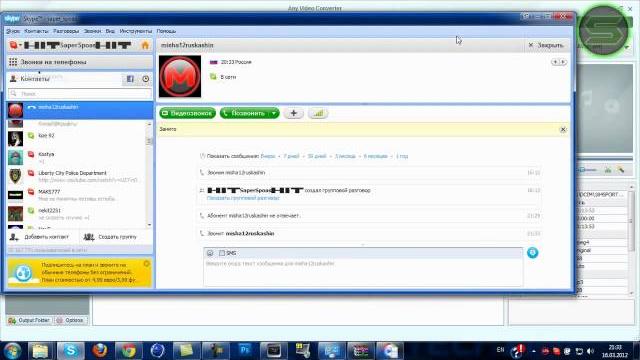Image resolution: width=640 pixels, height=360 pixels.
Task: Click the show group conversation link
Action: point(243,198)
